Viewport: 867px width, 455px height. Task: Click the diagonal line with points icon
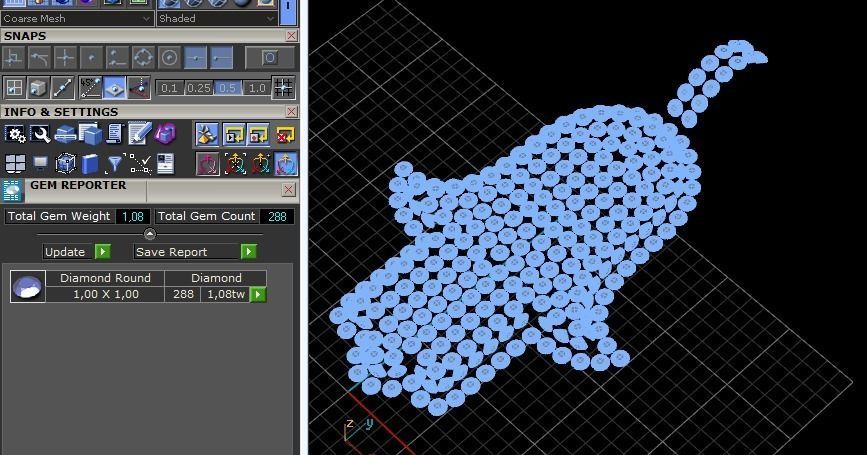62,87
